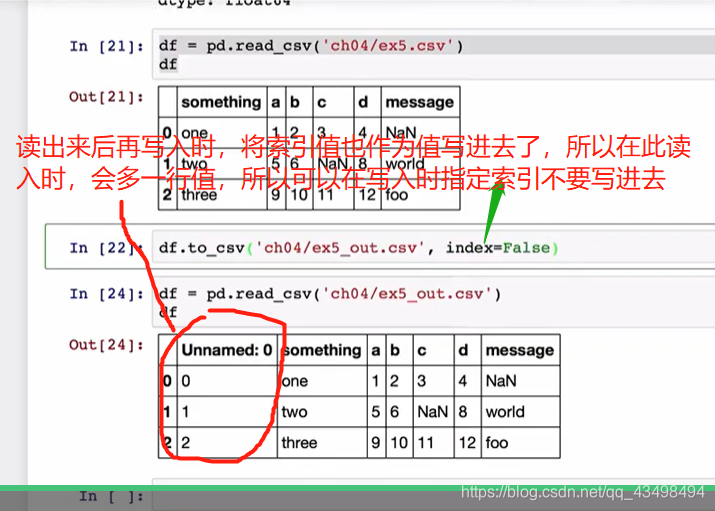Screen dimensions: 715x511
Task: Click the 'Out[21]:' prompt label
Action: 106,97
